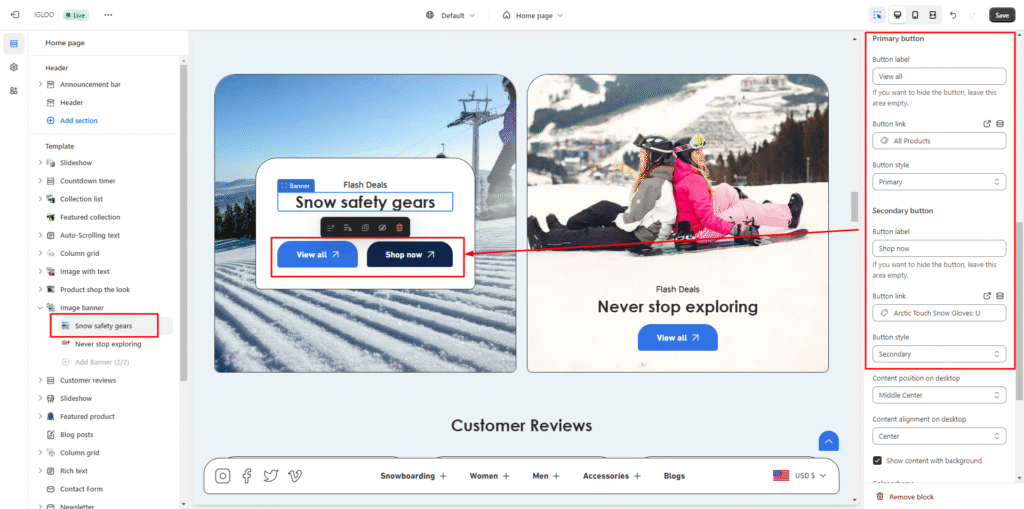Open the app embeds icon in left rail

[14, 90]
